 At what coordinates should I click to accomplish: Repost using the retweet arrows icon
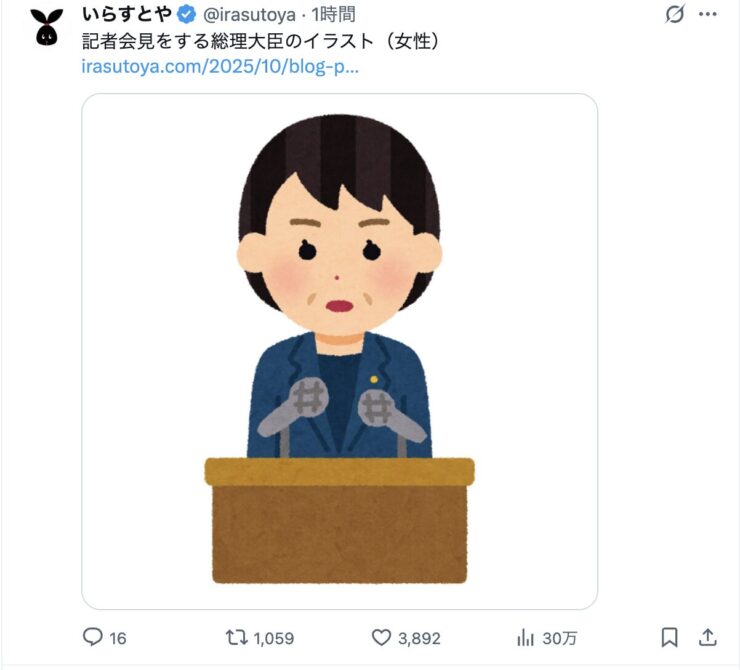236,637
